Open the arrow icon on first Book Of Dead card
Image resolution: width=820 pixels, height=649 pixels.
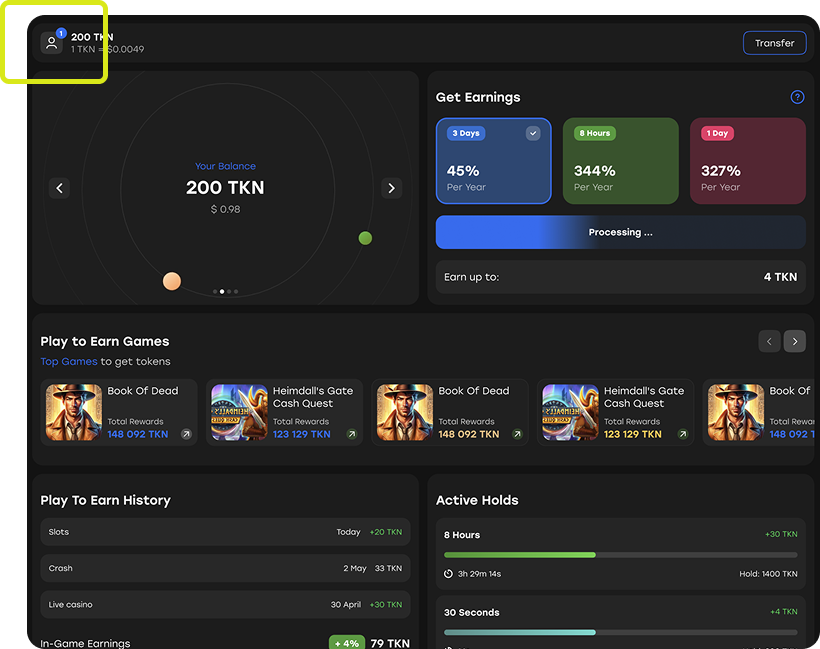coord(186,434)
